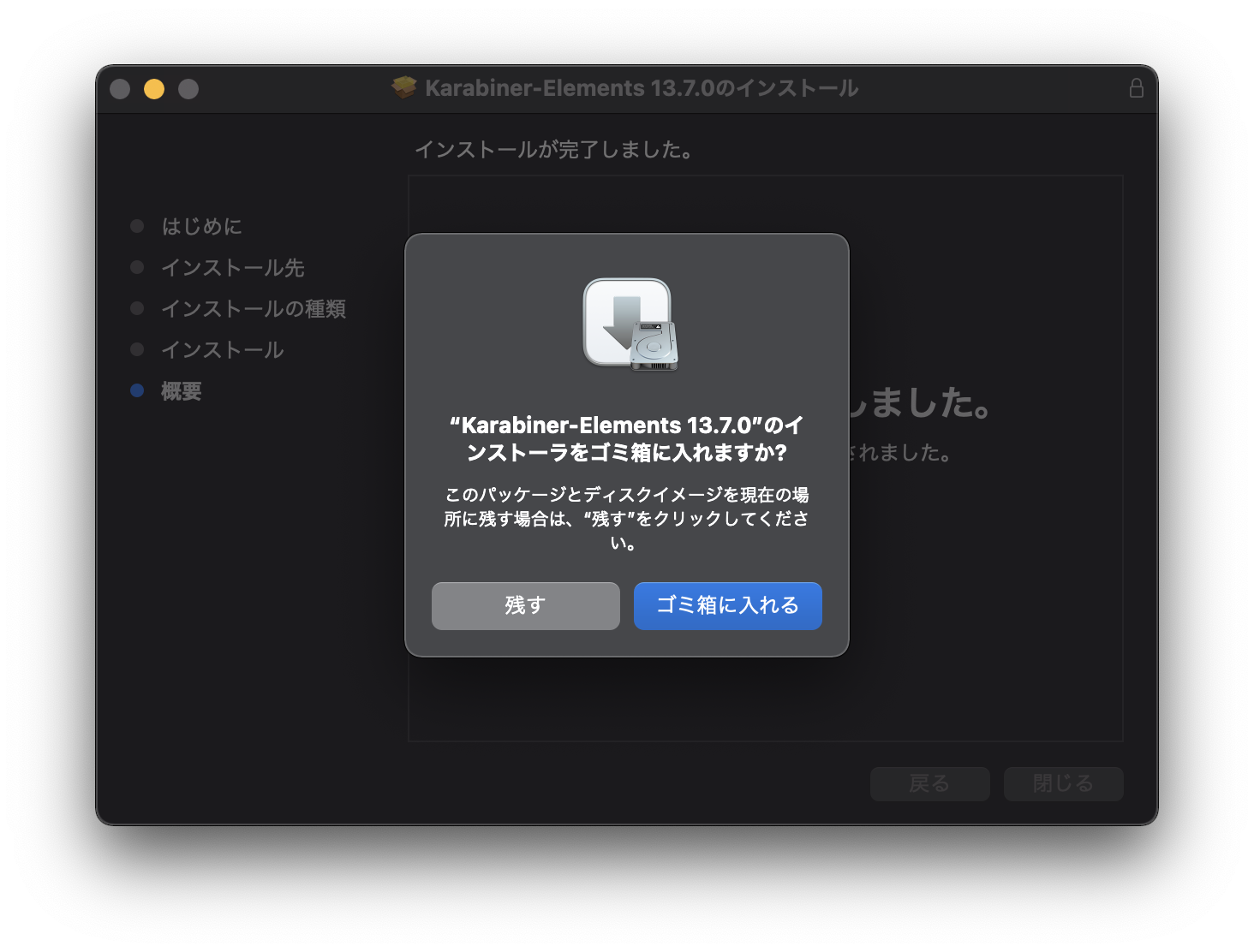Click the gray close window button

[120, 88]
